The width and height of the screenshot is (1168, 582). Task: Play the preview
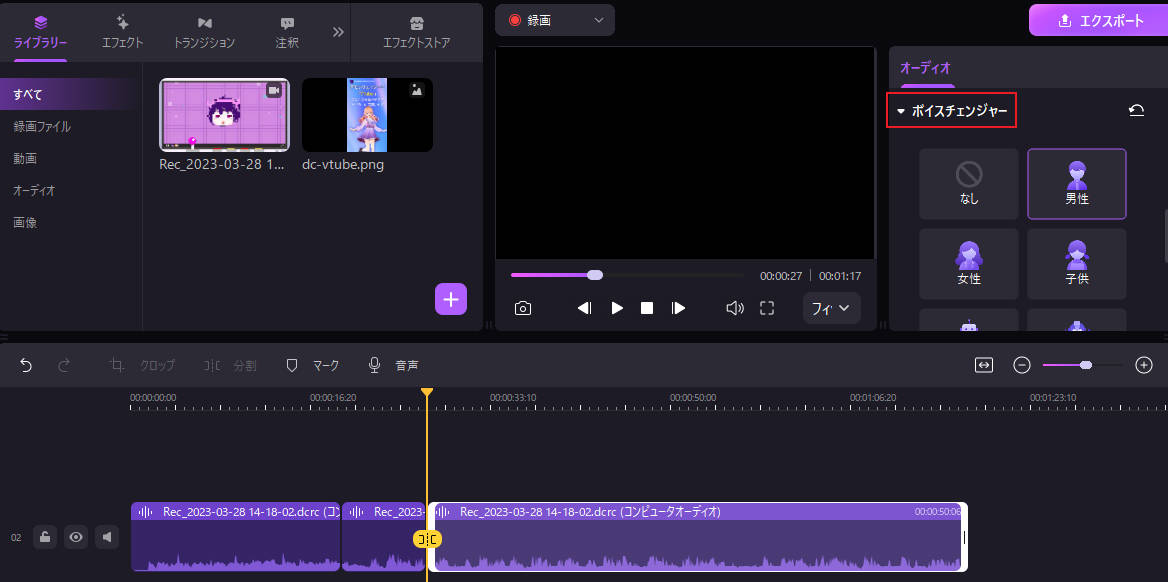pos(617,309)
